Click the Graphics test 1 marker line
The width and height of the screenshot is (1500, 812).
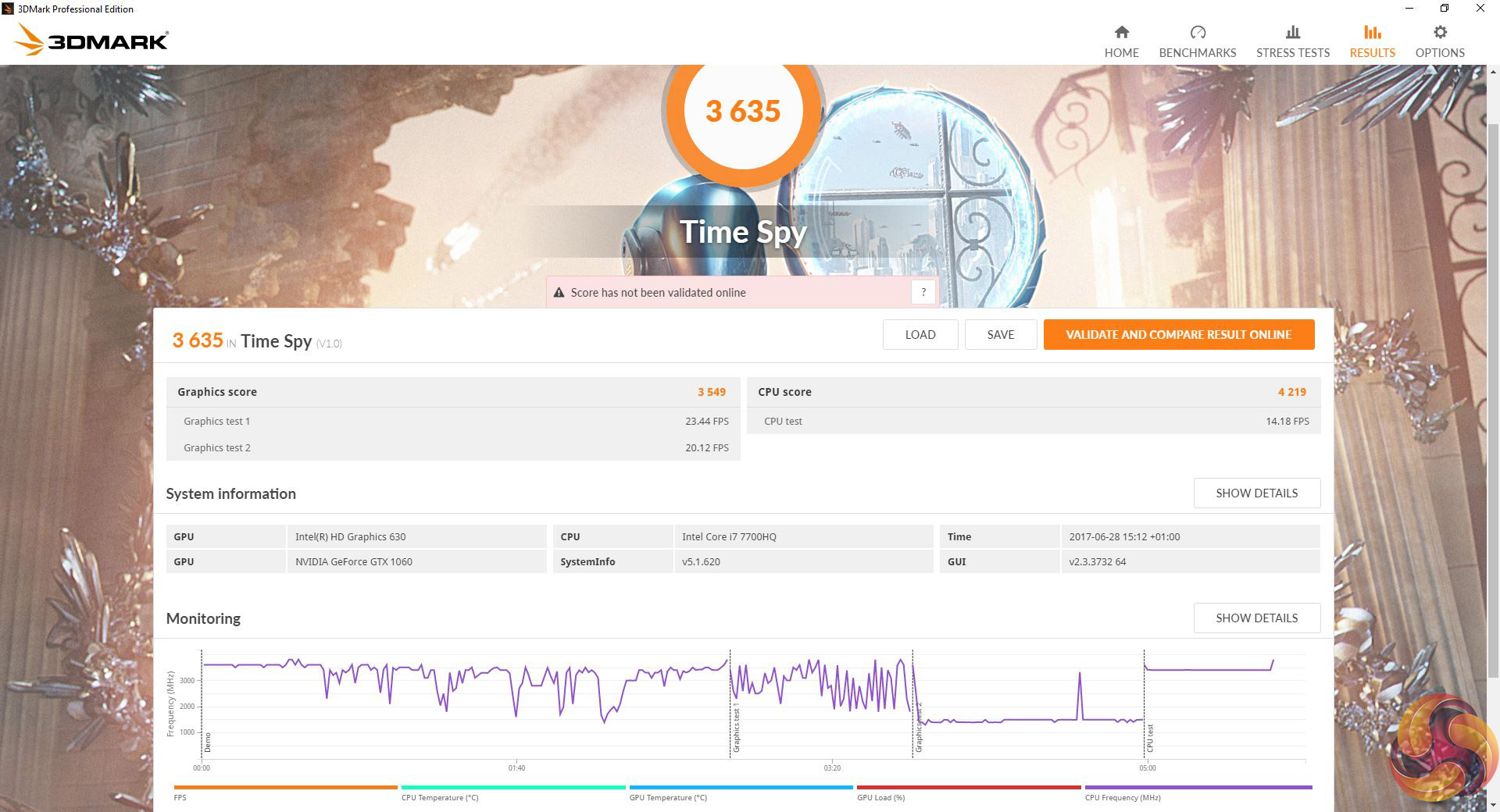[x=730, y=703]
